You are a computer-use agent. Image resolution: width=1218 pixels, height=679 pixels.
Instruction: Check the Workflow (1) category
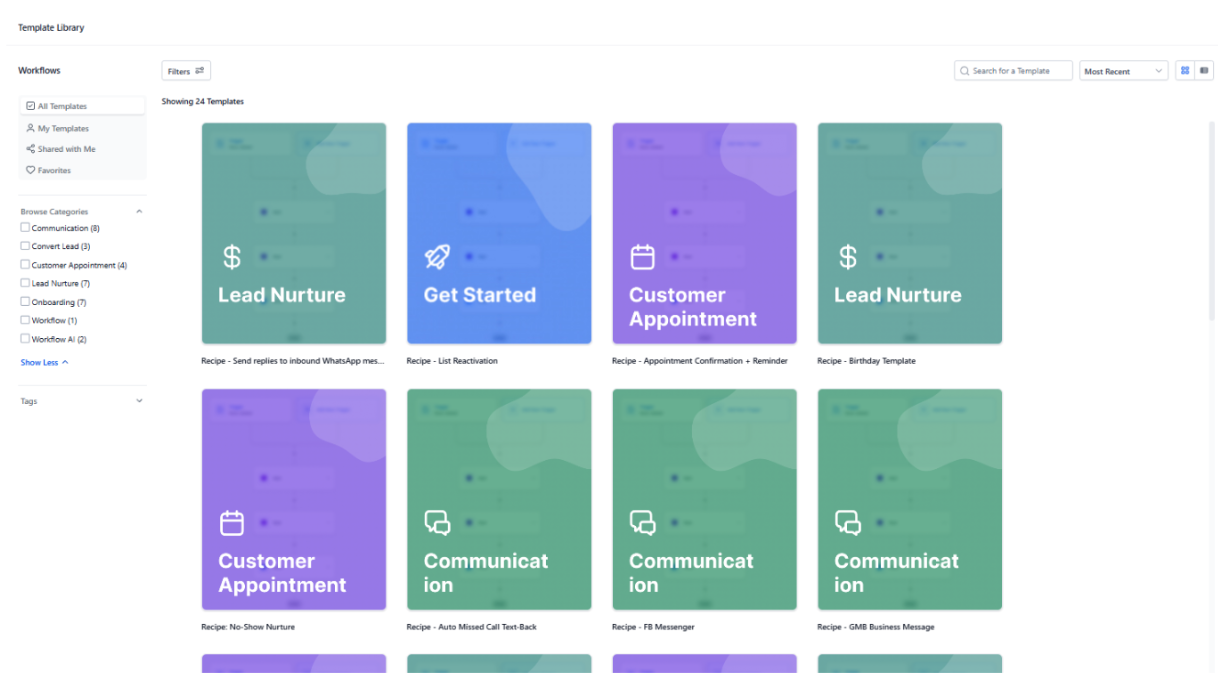tap(25, 320)
